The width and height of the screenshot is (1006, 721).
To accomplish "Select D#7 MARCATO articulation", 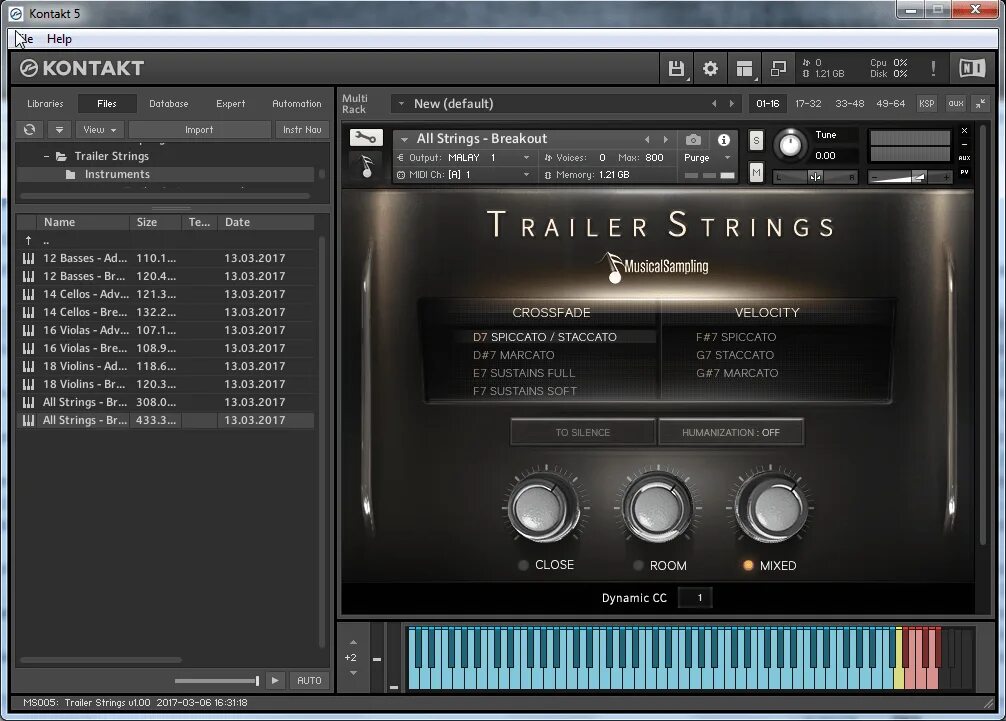I will (x=513, y=355).
